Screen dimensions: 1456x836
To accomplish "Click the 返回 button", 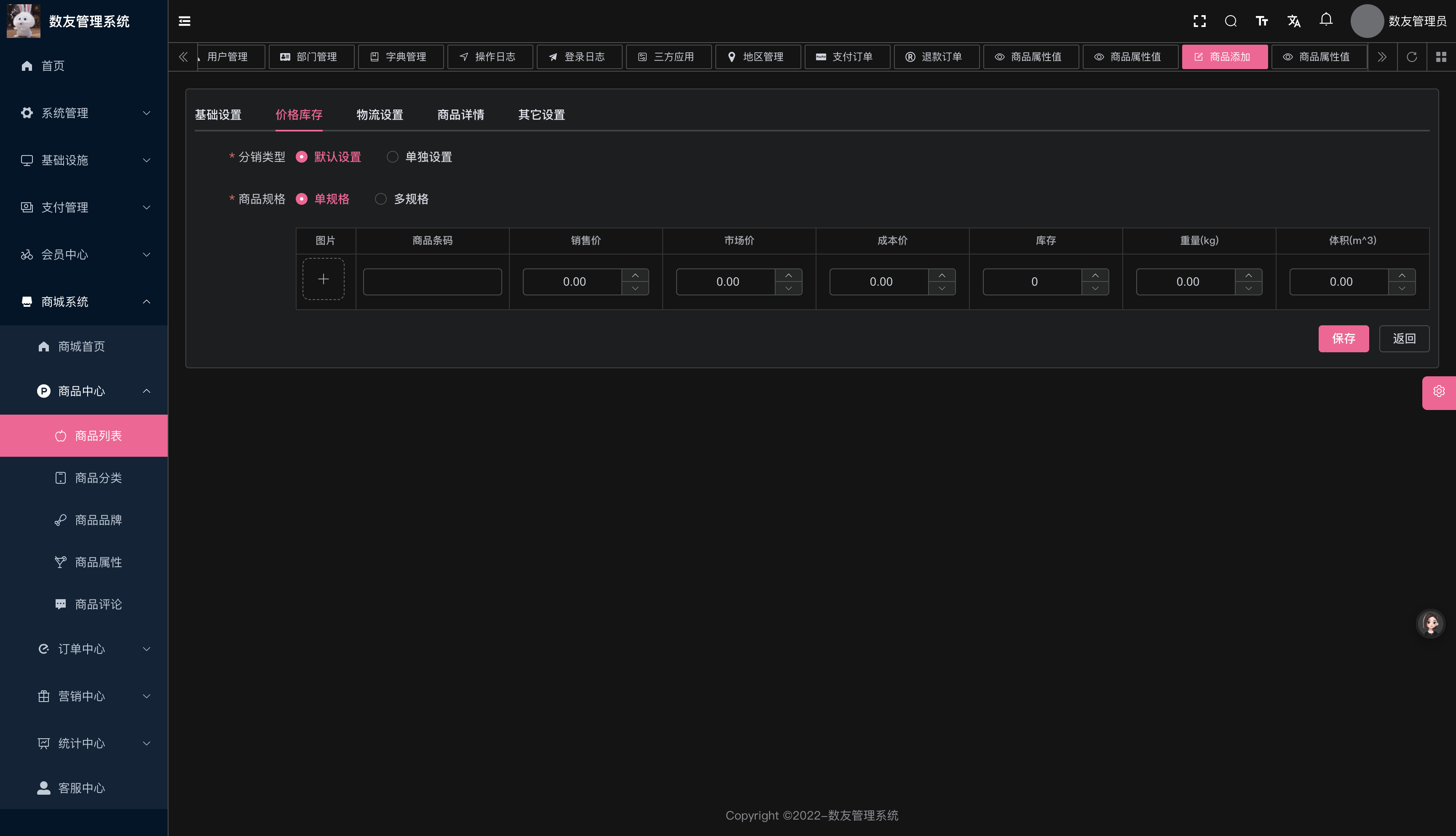I will [x=1404, y=338].
